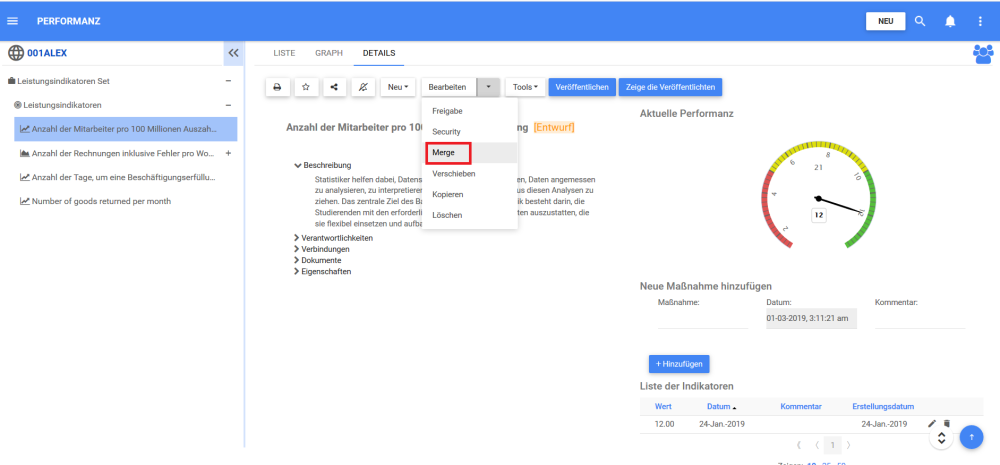The width and height of the screenshot is (1000, 465).
Task: Select Anzahl der Mitarbeiter pro 100 Millionen
Action: pos(126,129)
